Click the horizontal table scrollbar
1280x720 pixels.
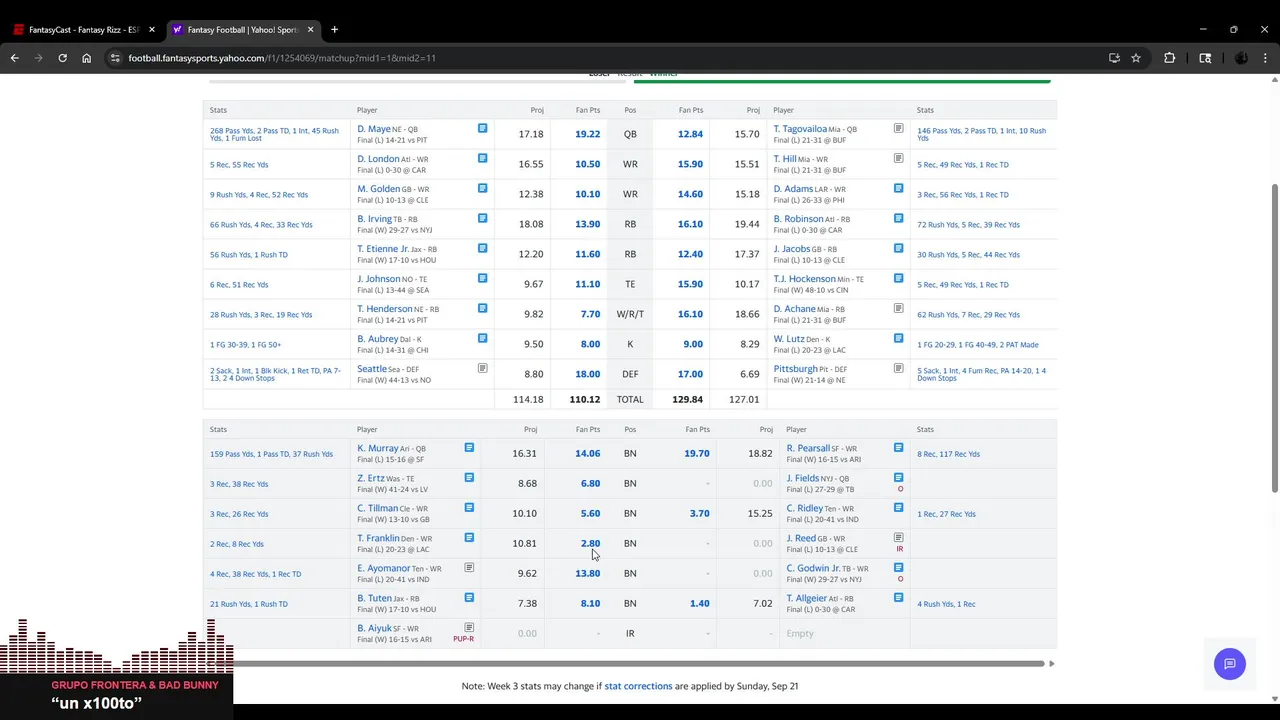click(635, 663)
